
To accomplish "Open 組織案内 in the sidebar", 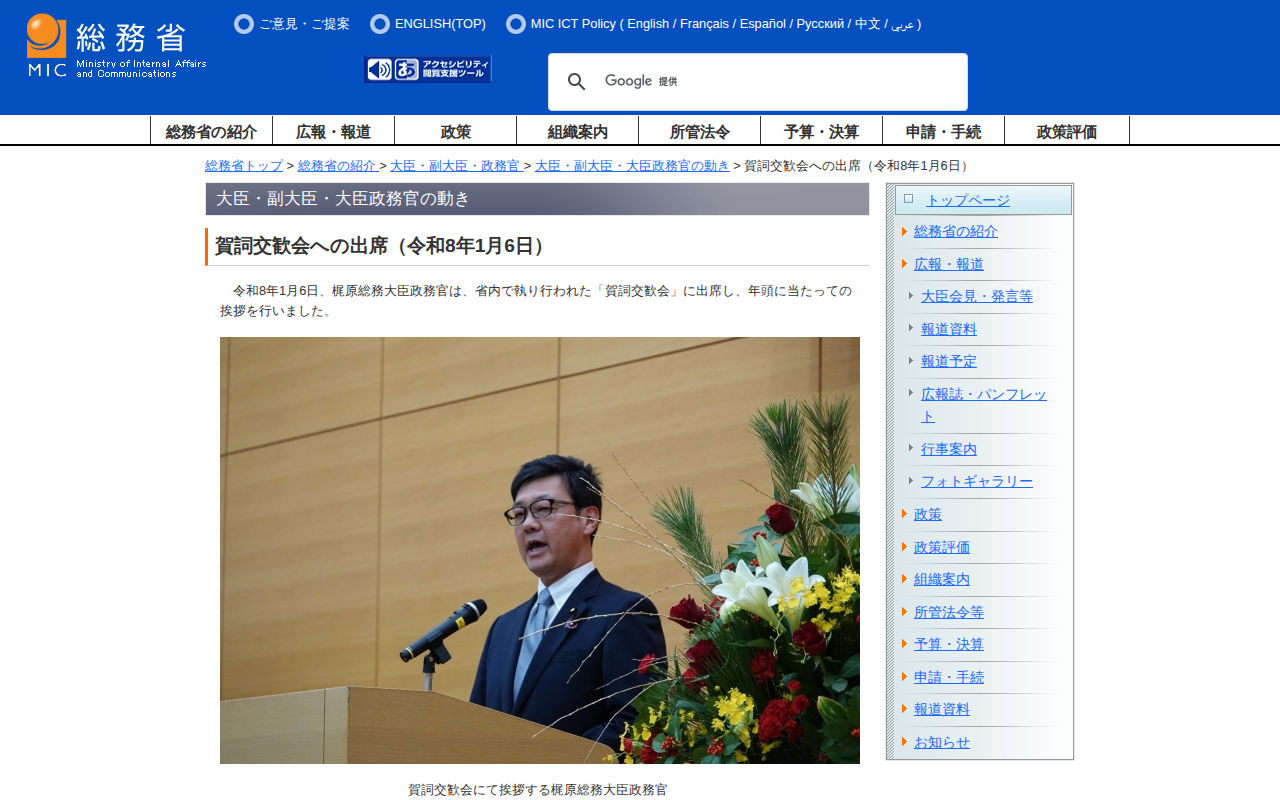I will (x=941, y=579).
